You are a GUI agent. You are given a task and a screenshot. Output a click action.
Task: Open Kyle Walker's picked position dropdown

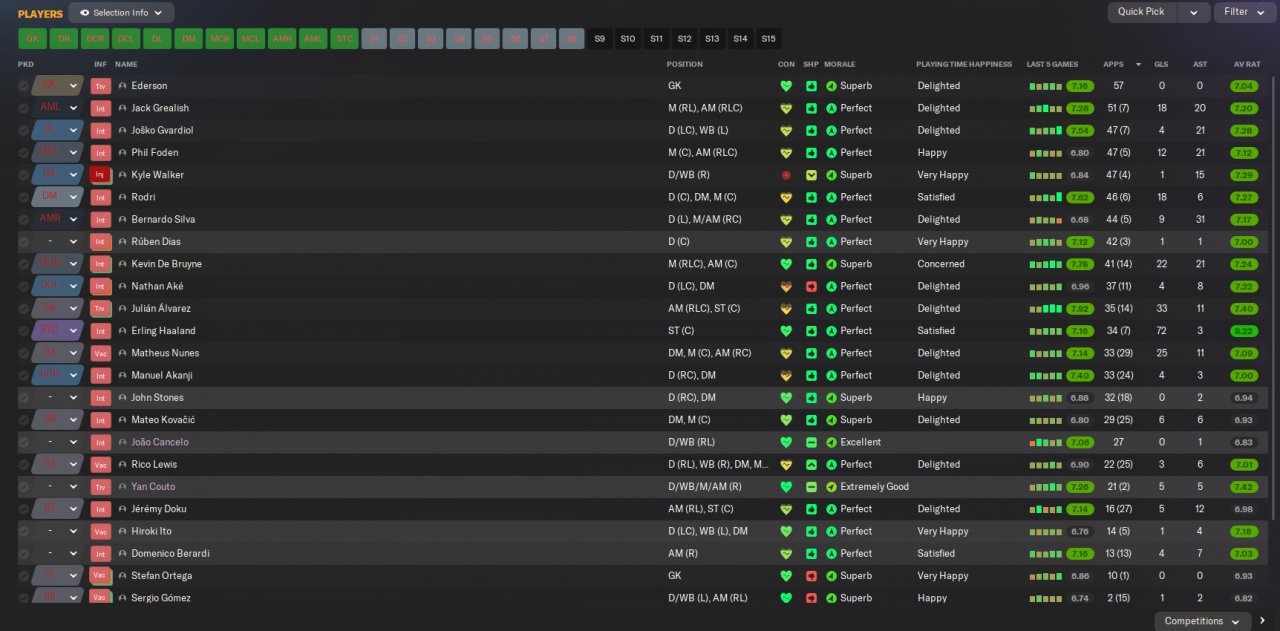73,175
